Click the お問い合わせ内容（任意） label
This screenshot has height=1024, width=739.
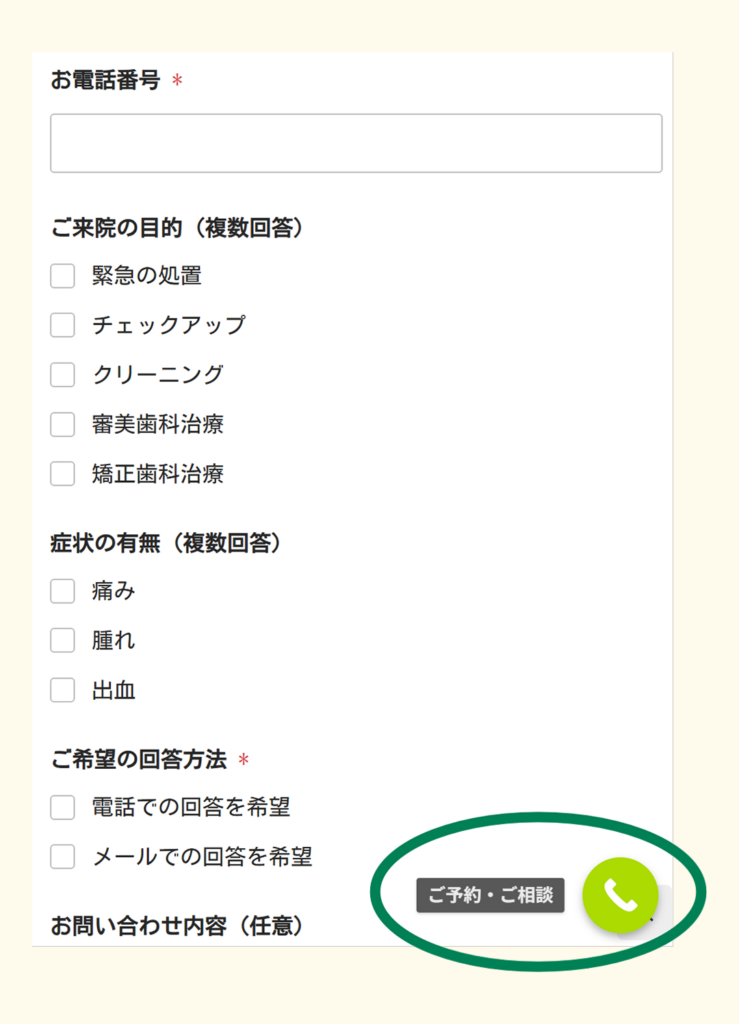click(x=177, y=926)
